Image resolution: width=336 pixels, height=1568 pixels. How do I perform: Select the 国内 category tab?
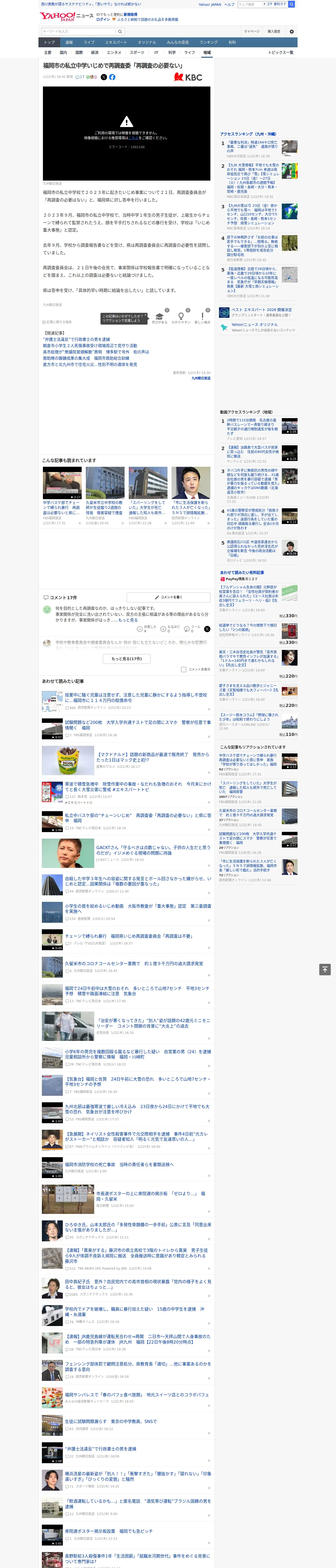[x=63, y=52]
